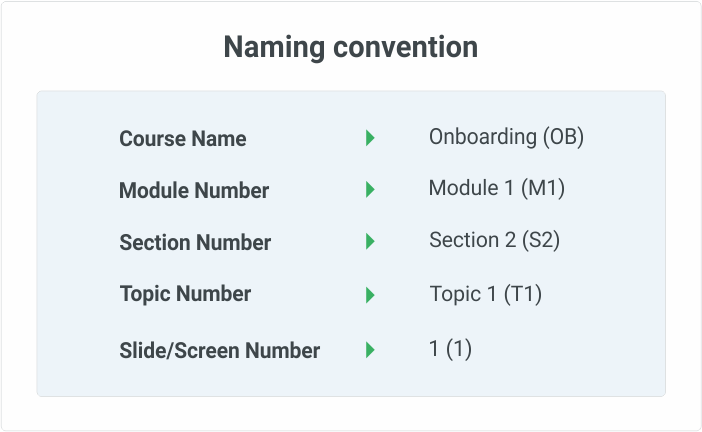This screenshot has height=432, width=702.
Task: Select the Course Name label
Action: pyautogui.click(x=182, y=139)
